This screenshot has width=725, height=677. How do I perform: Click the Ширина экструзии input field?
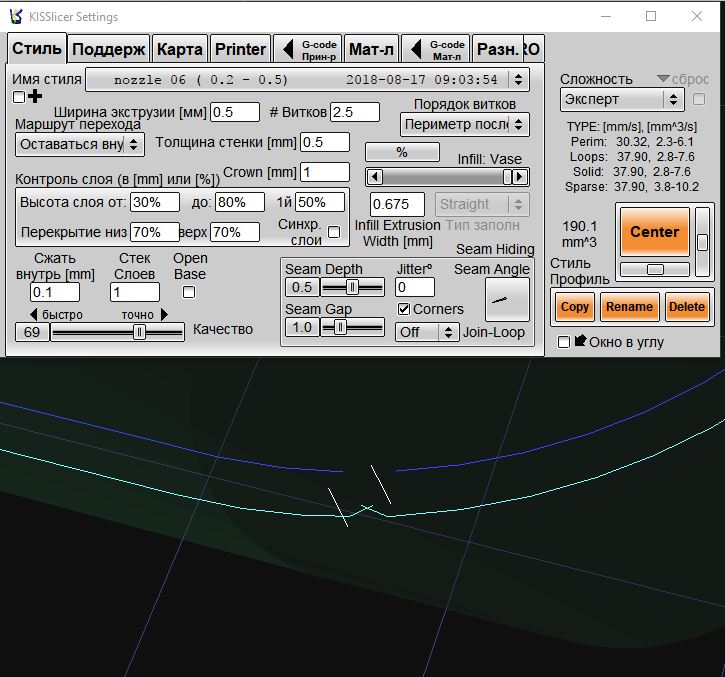pos(234,112)
